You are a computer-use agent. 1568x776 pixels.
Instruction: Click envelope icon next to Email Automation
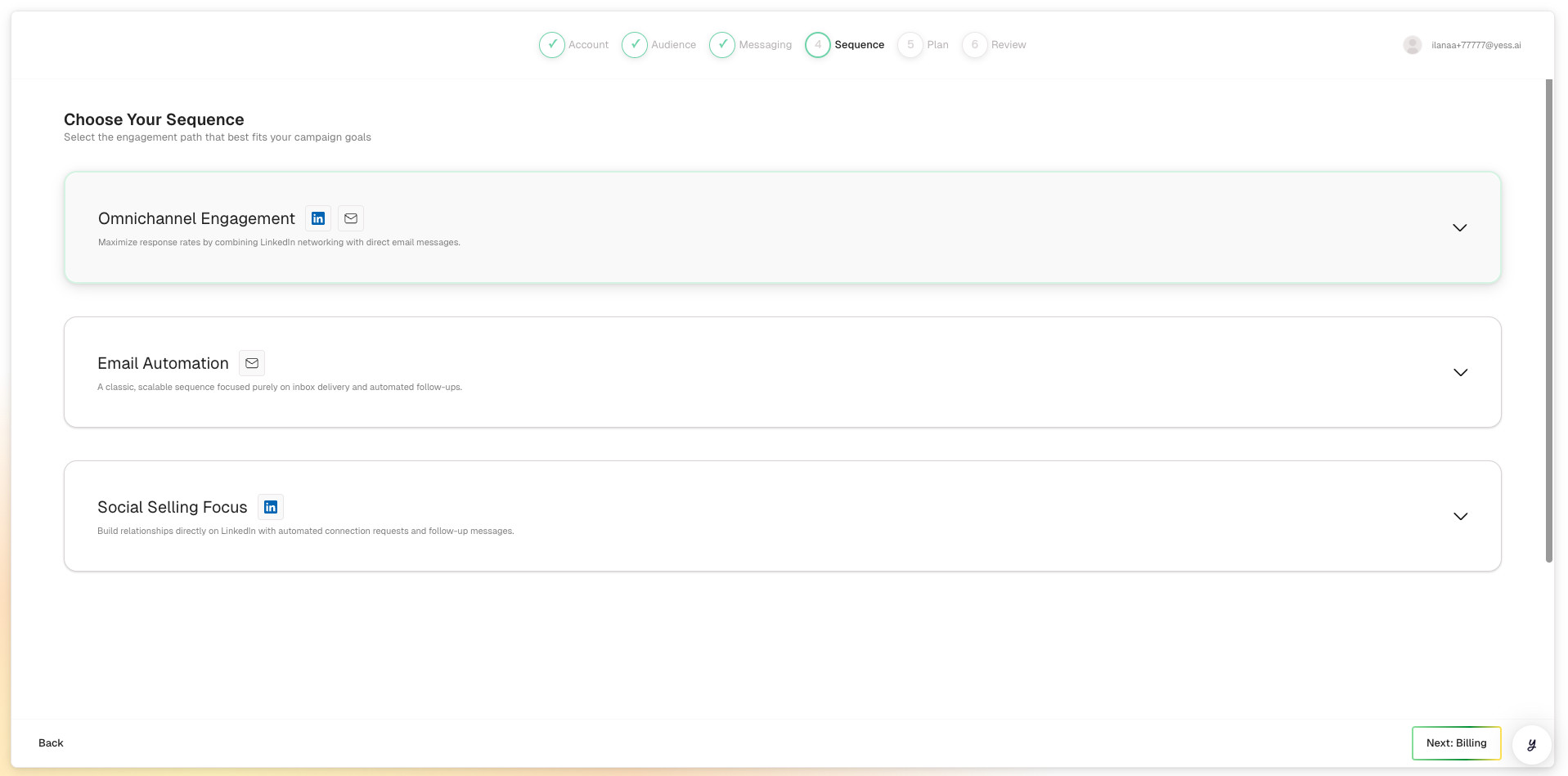click(x=252, y=363)
